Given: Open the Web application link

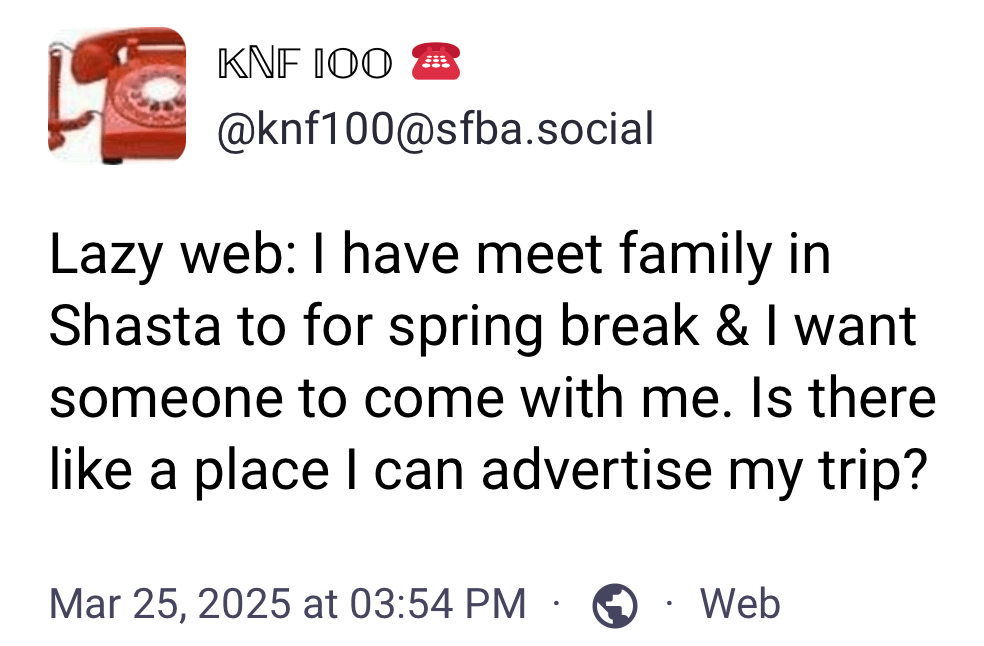Looking at the screenshot, I should point(740,603).
